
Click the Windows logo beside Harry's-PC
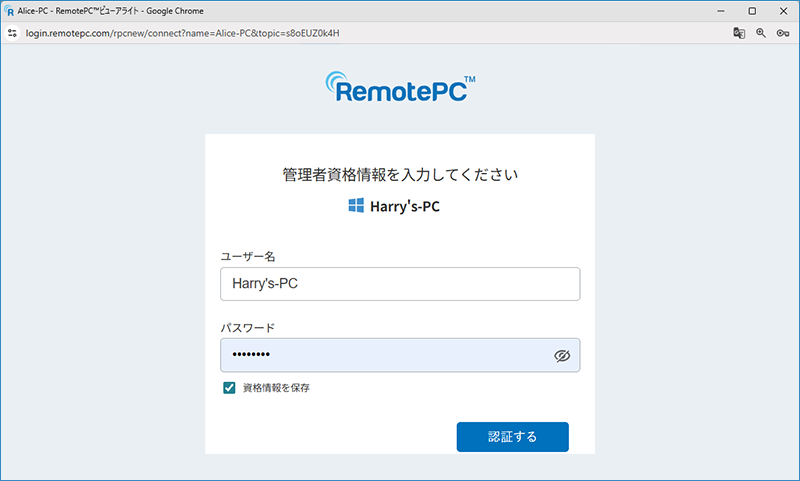[x=356, y=206]
